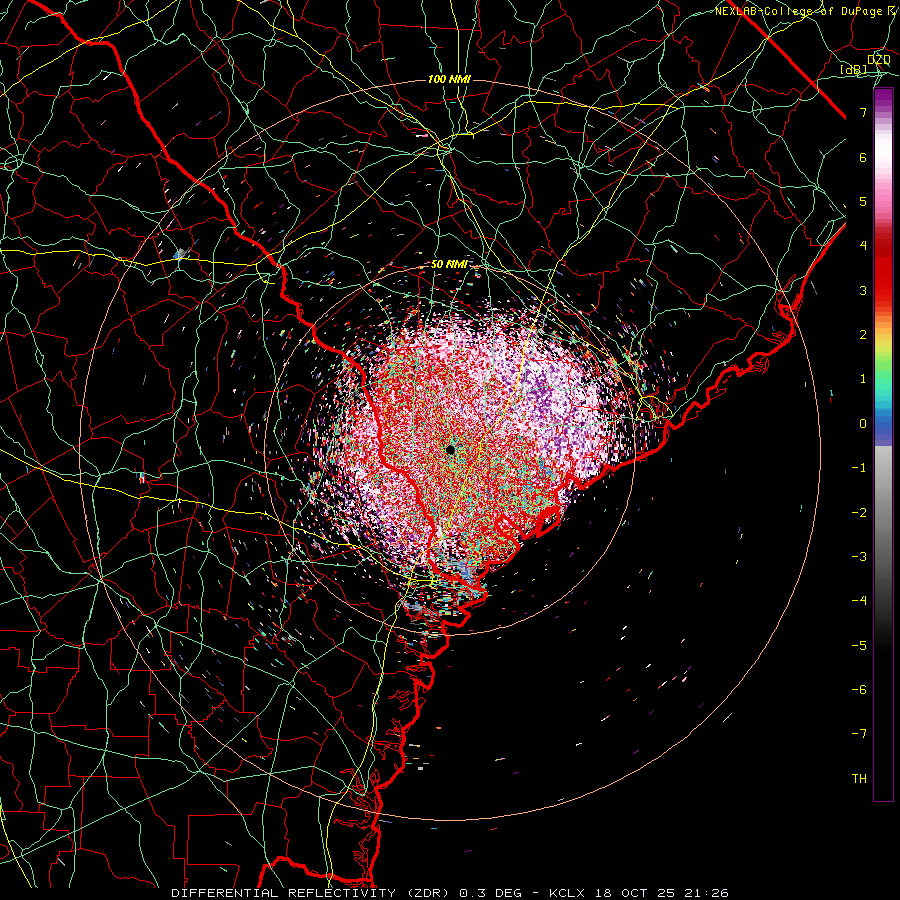The height and width of the screenshot is (900, 900).
Task: Click the 4 value on the color scale
Action: pyautogui.click(x=863, y=246)
